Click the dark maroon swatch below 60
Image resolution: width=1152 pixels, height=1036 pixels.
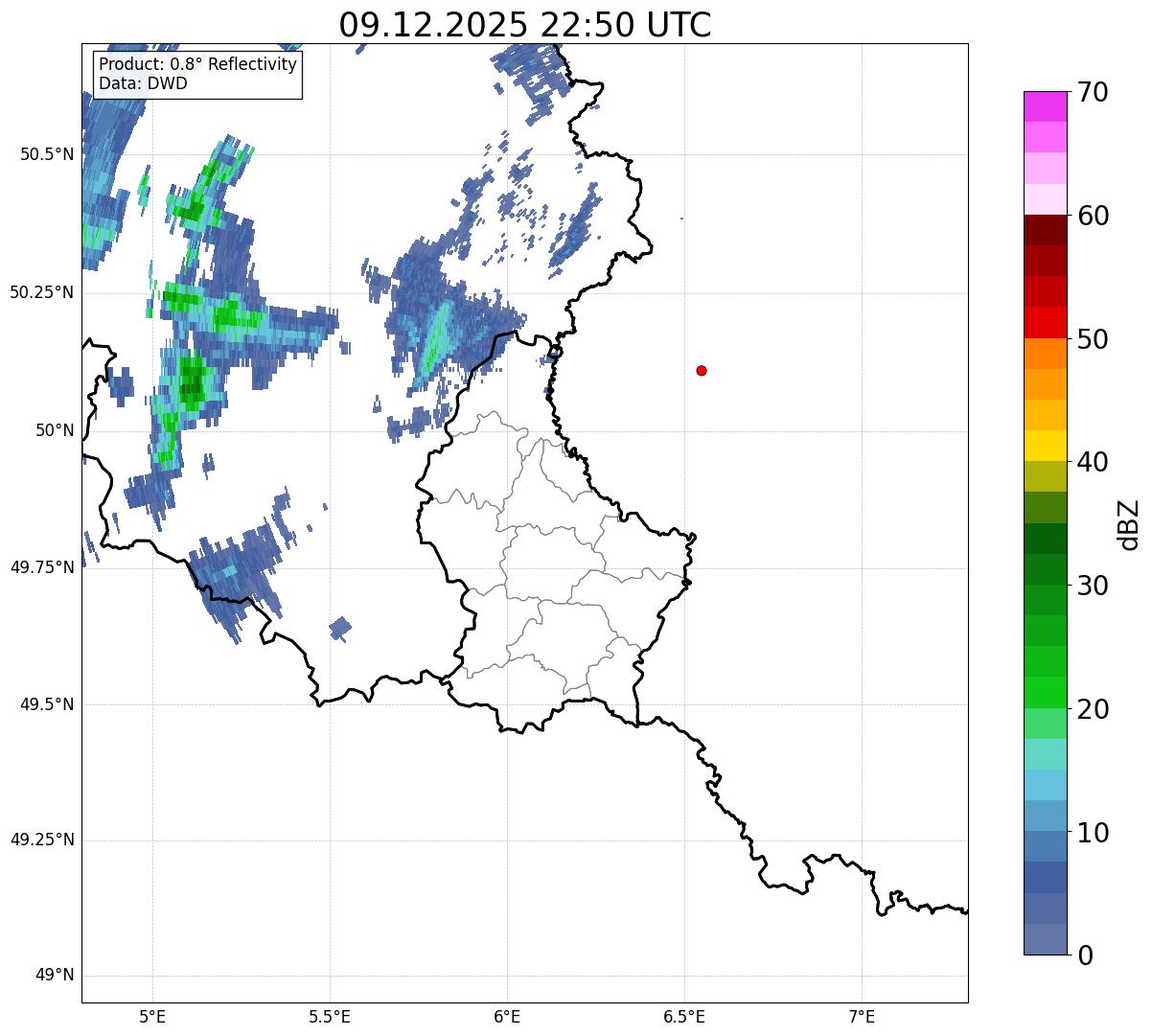click(1046, 230)
